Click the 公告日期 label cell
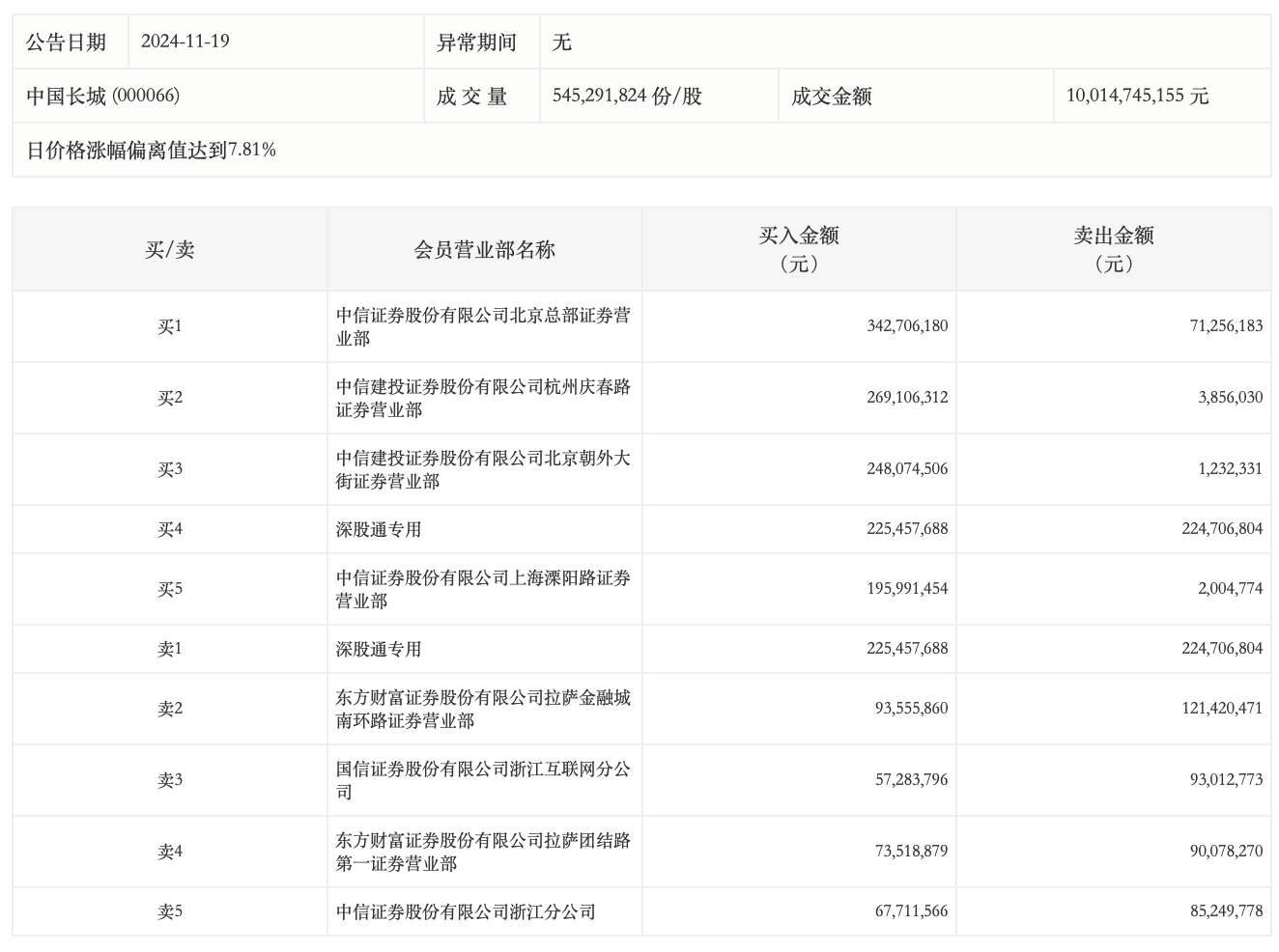Screen dimensions: 1279x952 click(x=66, y=42)
